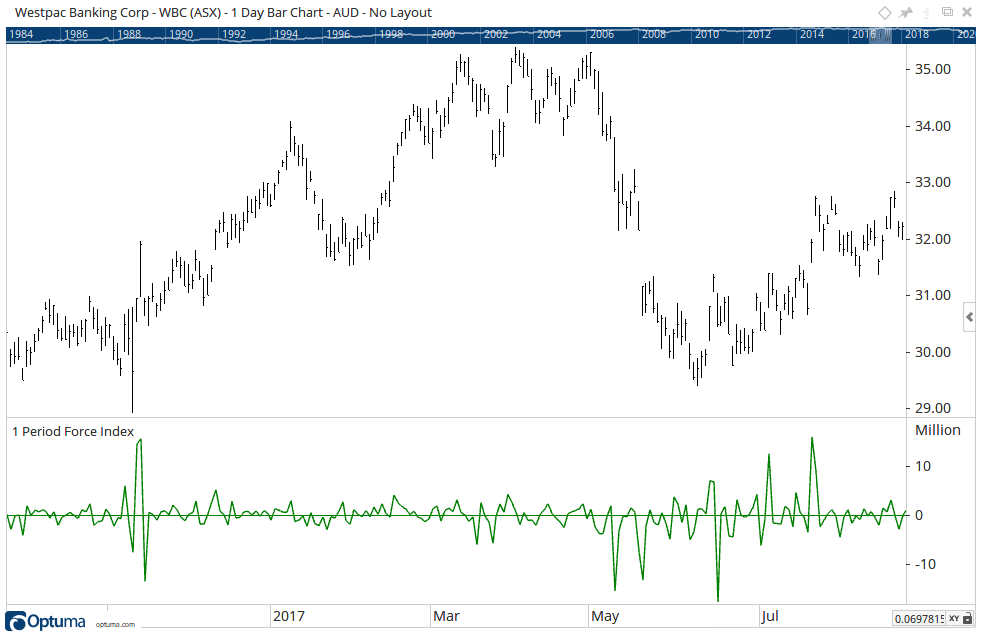Click the 32.00 price scale label
The image size is (982, 635).
(x=933, y=239)
